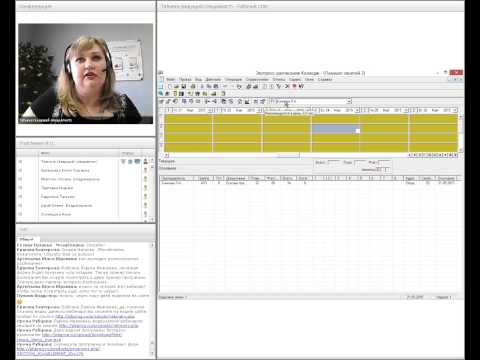480x360 pixels.
Task: Open the Файл menu in the schedule program
Action: click(x=171, y=79)
